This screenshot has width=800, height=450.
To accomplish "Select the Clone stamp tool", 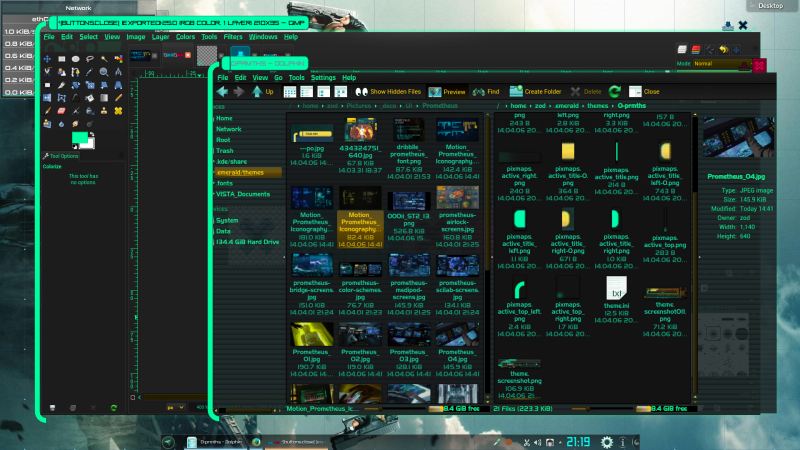I will pos(104,111).
